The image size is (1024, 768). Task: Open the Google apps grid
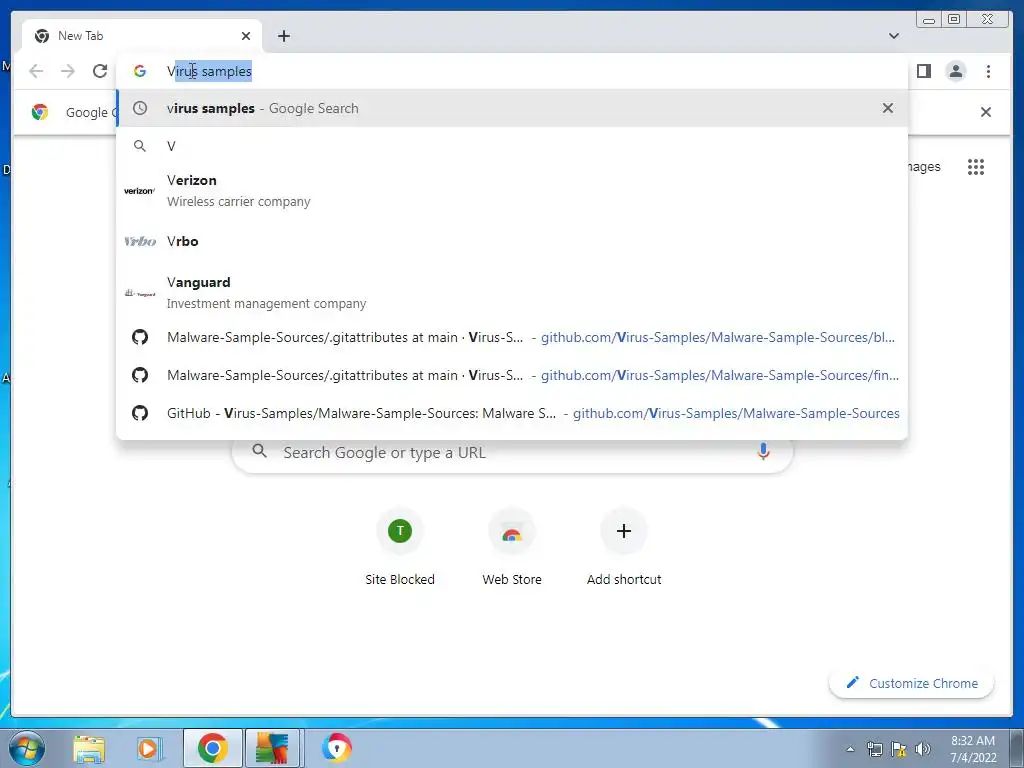coord(976,167)
